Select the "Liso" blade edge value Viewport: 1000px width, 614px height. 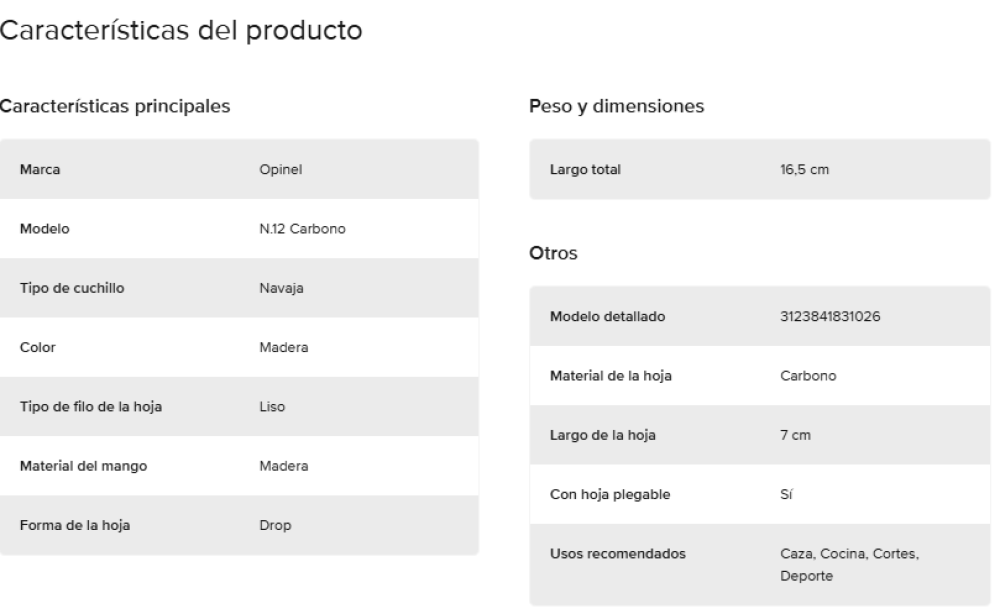click(x=272, y=407)
